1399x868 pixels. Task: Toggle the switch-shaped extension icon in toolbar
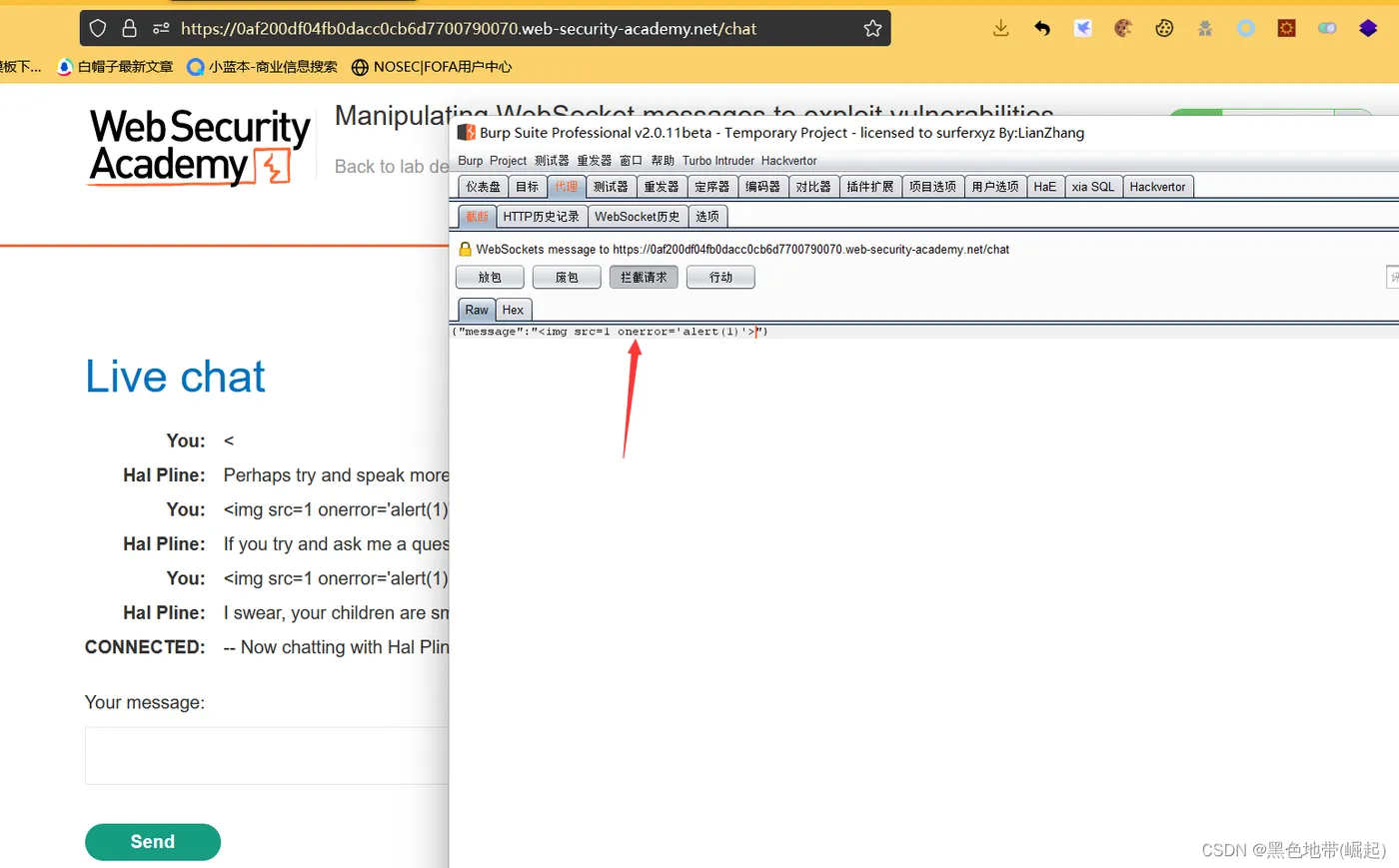click(x=1327, y=28)
